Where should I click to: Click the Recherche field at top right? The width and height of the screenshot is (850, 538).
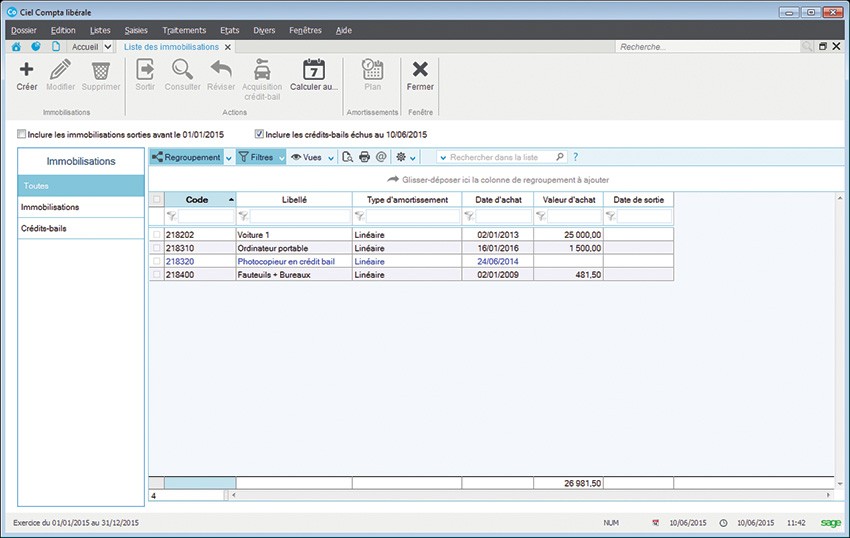tap(708, 47)
